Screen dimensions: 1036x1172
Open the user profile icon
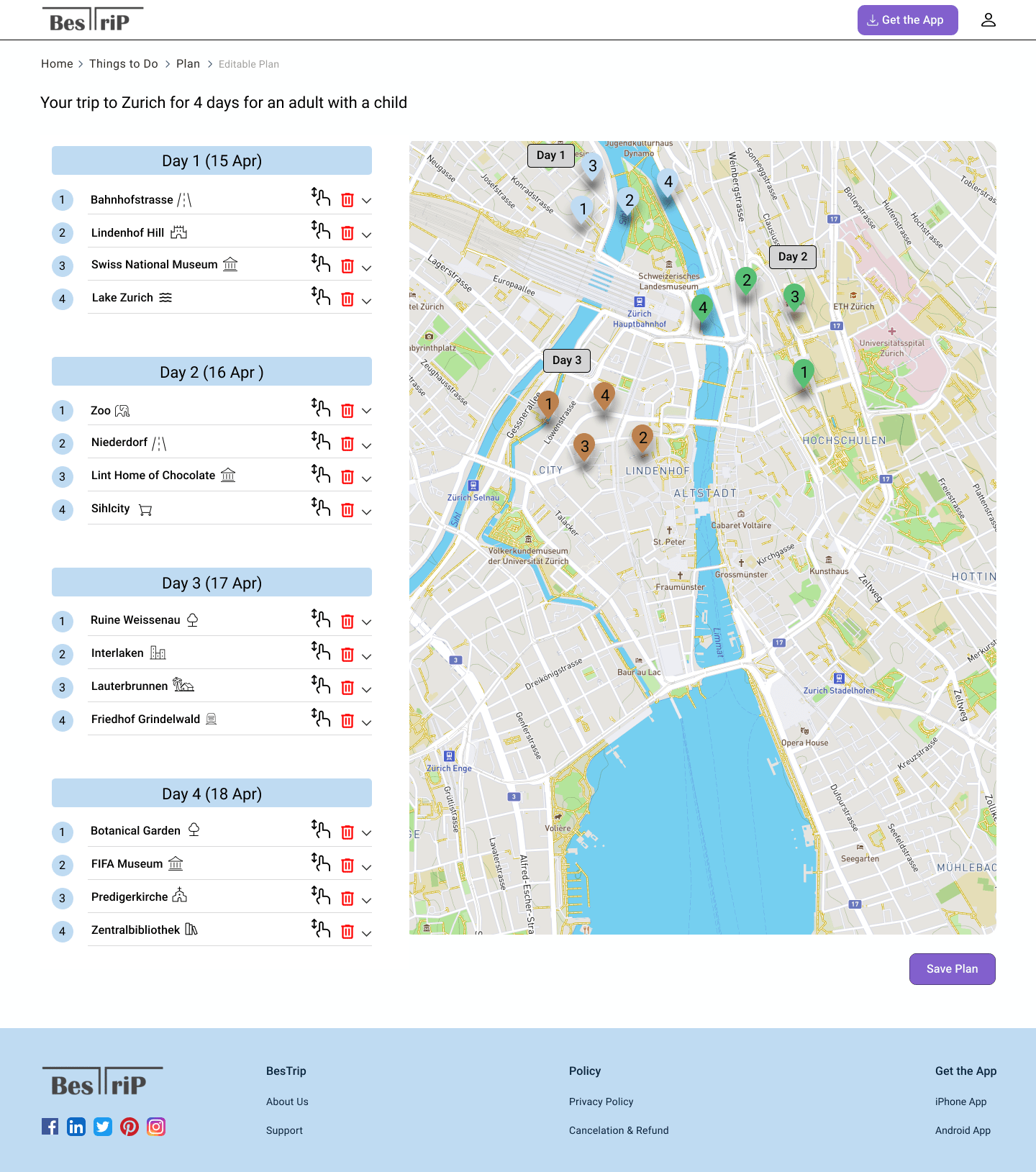[989, 20]
